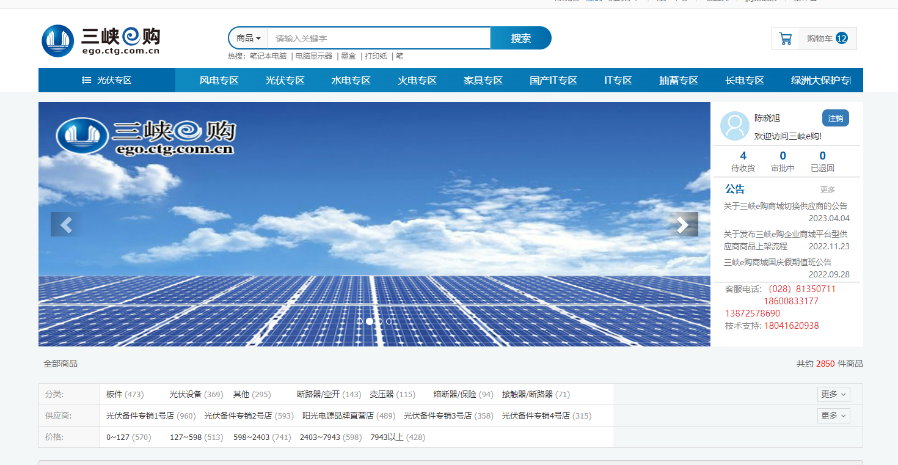Screen dimensions: 898x465
Task: Open announcement 关于发布三峡e购企业商城平台型供应商商品上架流程
Action: [x=785, y=240]
